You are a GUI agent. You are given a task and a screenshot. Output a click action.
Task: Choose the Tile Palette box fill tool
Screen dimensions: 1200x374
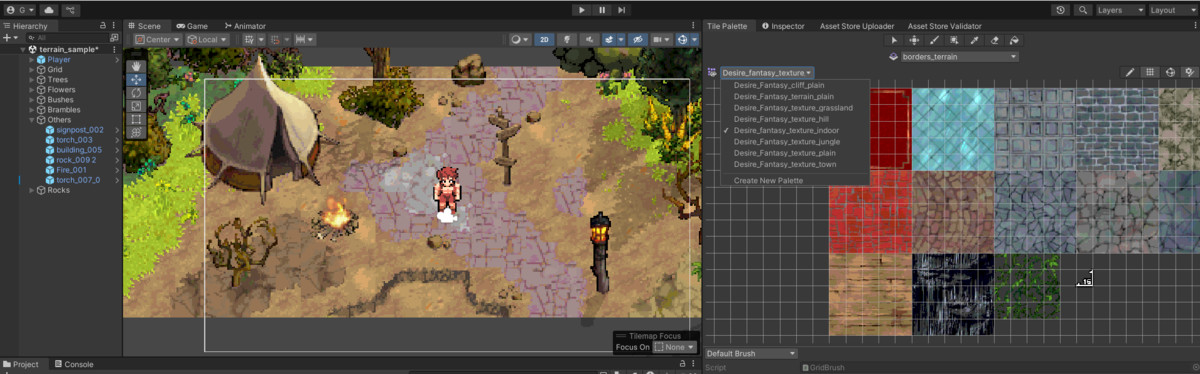(x=954, y=40)
